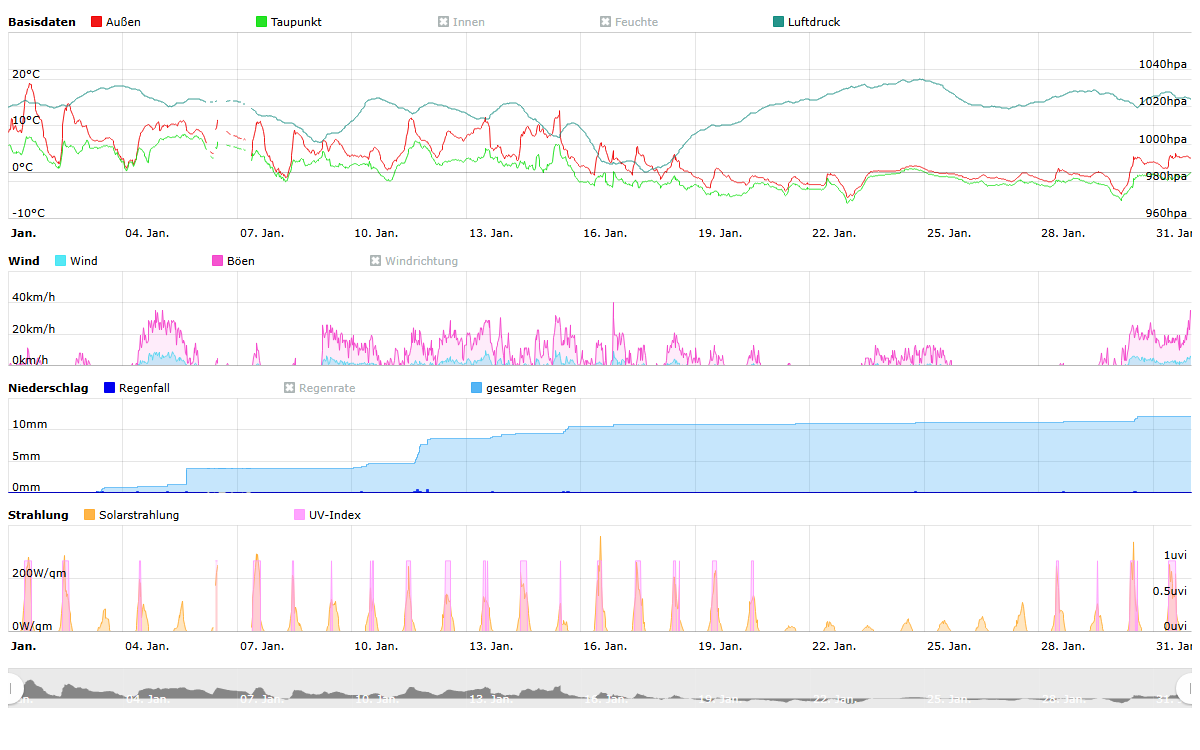Click the 40km/h gust peak in the Wind chart
The width and height of the screenshot is (1200, 750).
[x=613, y=304]
